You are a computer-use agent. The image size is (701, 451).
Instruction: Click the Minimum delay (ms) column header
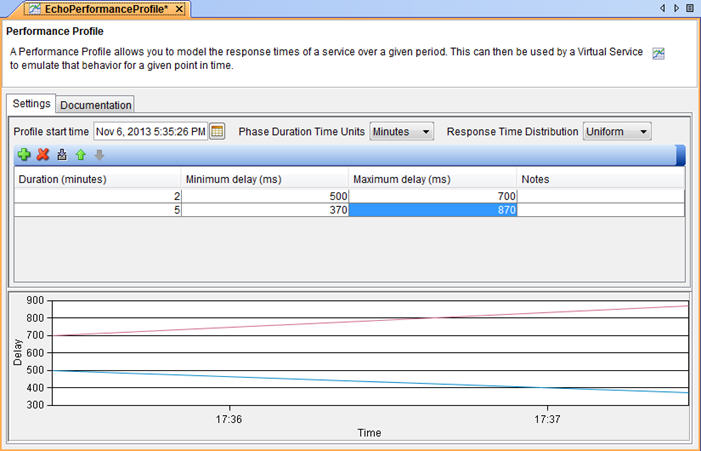(x=265, y=179)
